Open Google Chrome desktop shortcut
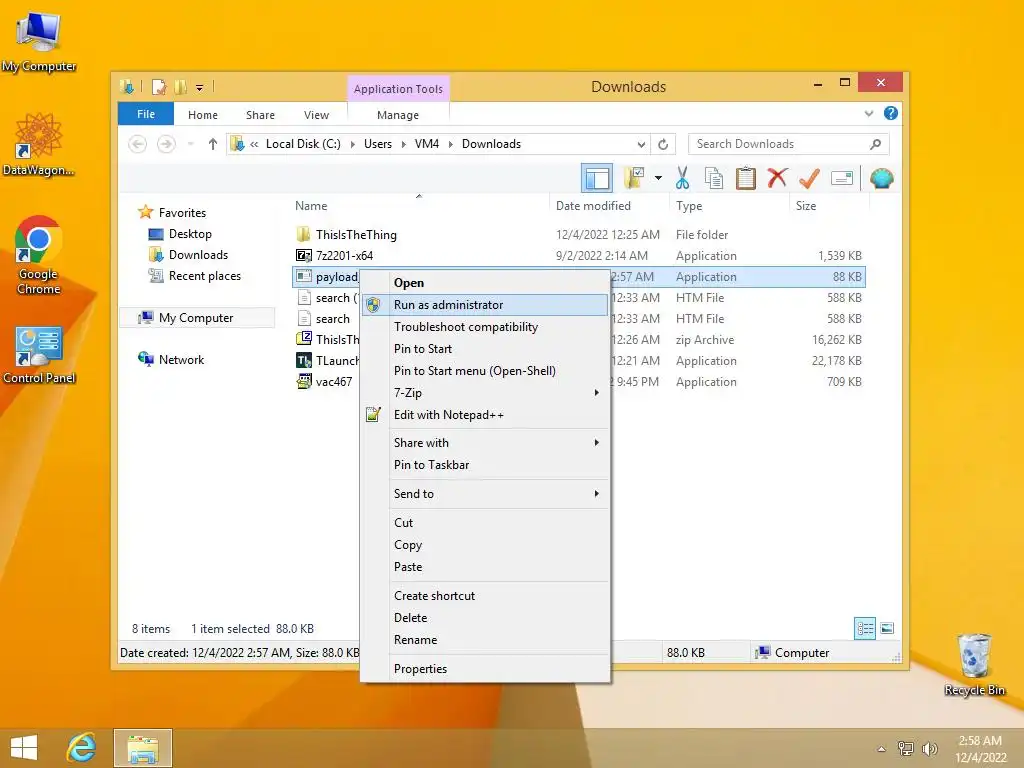Image resolution: width=1024 pixels, height=768 pixels. click(x=39, y=256)
